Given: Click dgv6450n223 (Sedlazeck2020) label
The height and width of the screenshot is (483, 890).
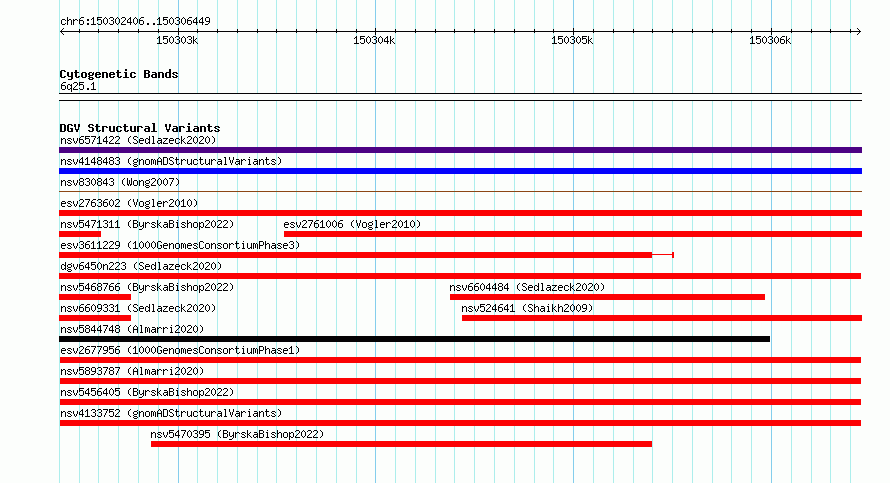Looking at the screenshot, I should 141,266.
